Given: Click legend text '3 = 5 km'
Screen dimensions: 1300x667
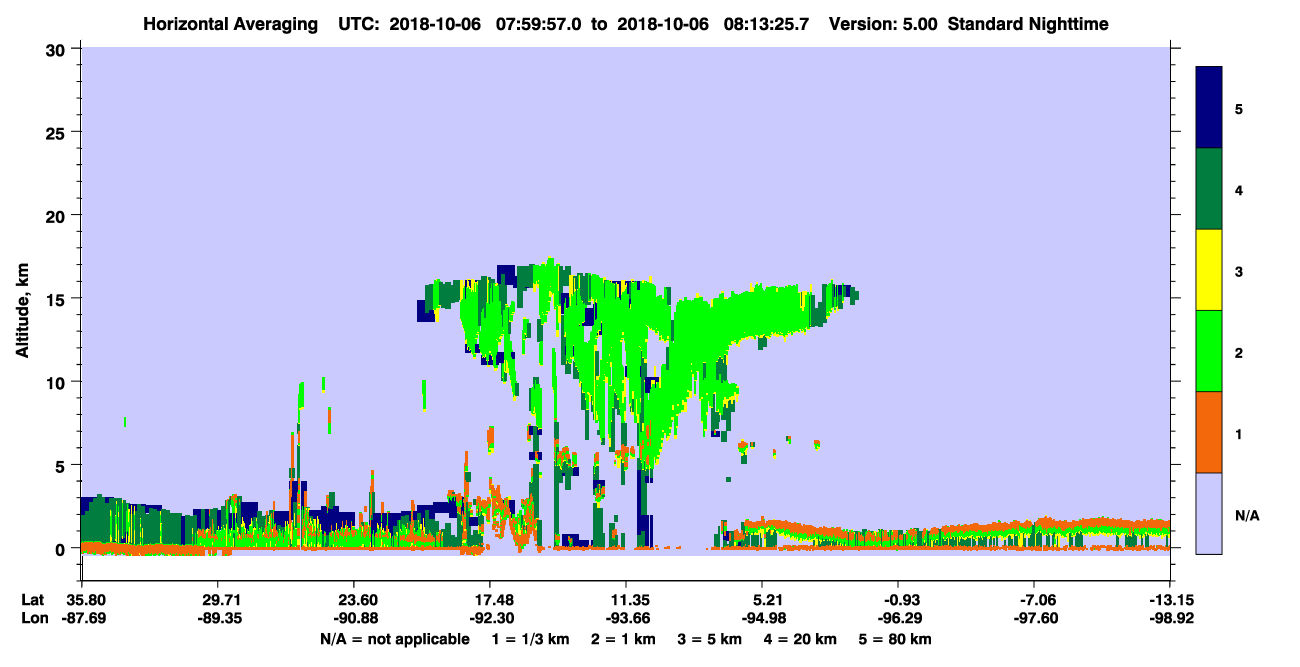Looking at the screenshot, I should coord(710,639).
